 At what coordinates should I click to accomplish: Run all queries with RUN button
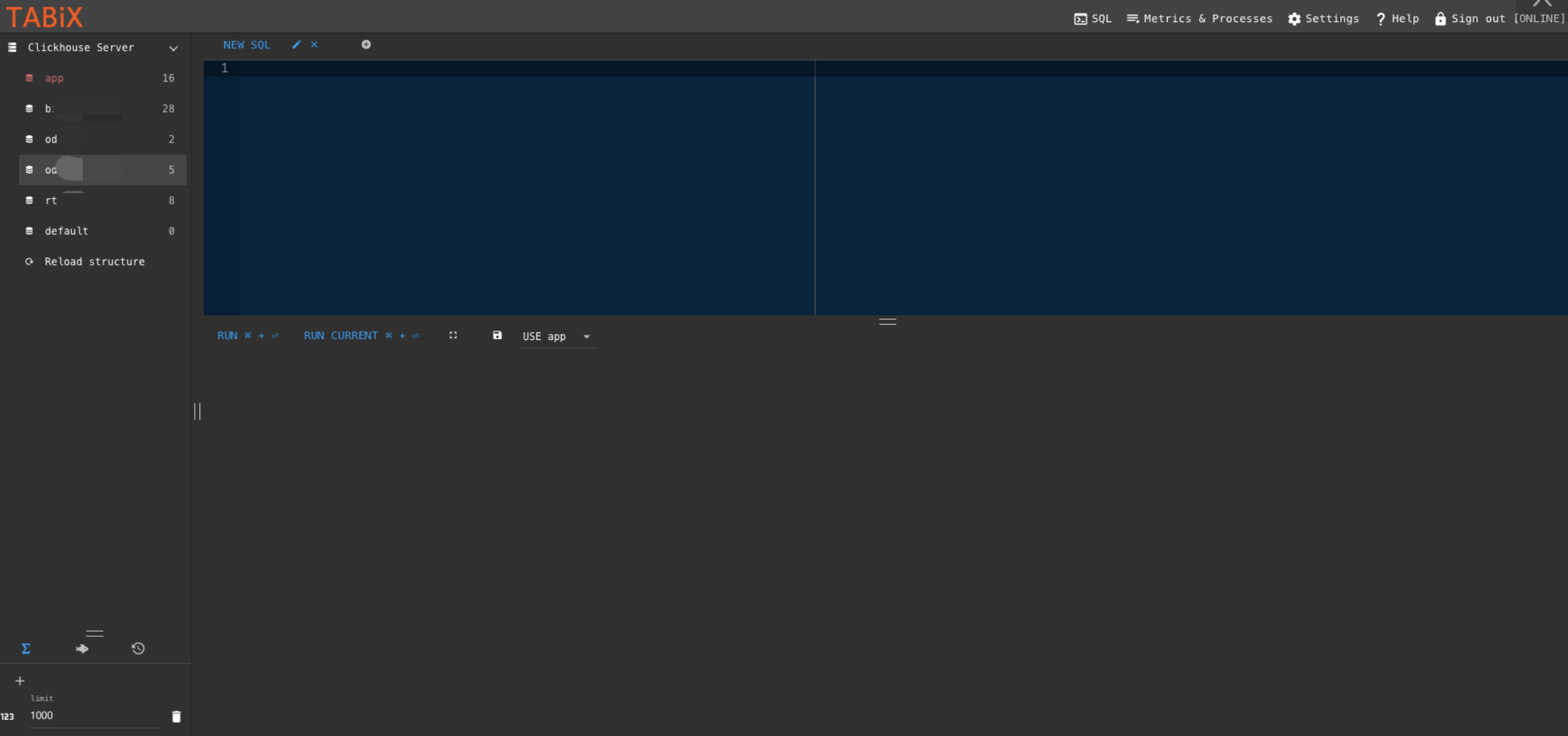coord(247,336)
